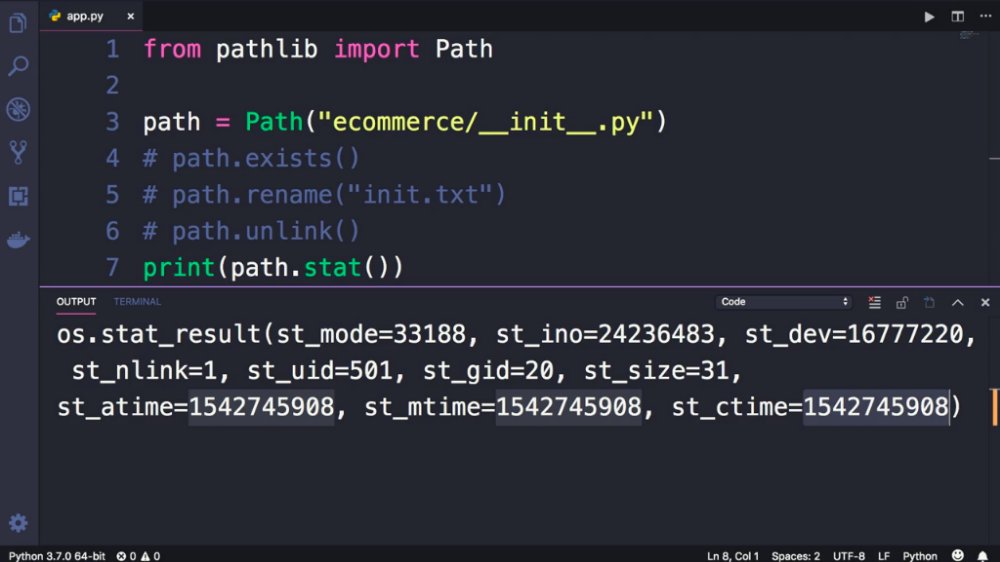Click the pathlib text on line 1

tap(267, 49)
